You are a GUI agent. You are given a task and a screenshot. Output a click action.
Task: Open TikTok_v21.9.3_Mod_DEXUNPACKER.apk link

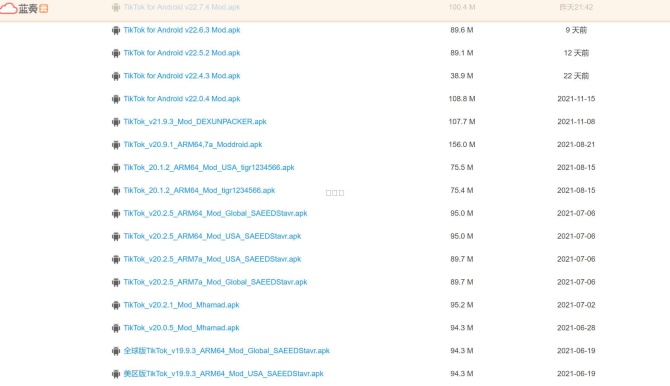pos(195,121)
